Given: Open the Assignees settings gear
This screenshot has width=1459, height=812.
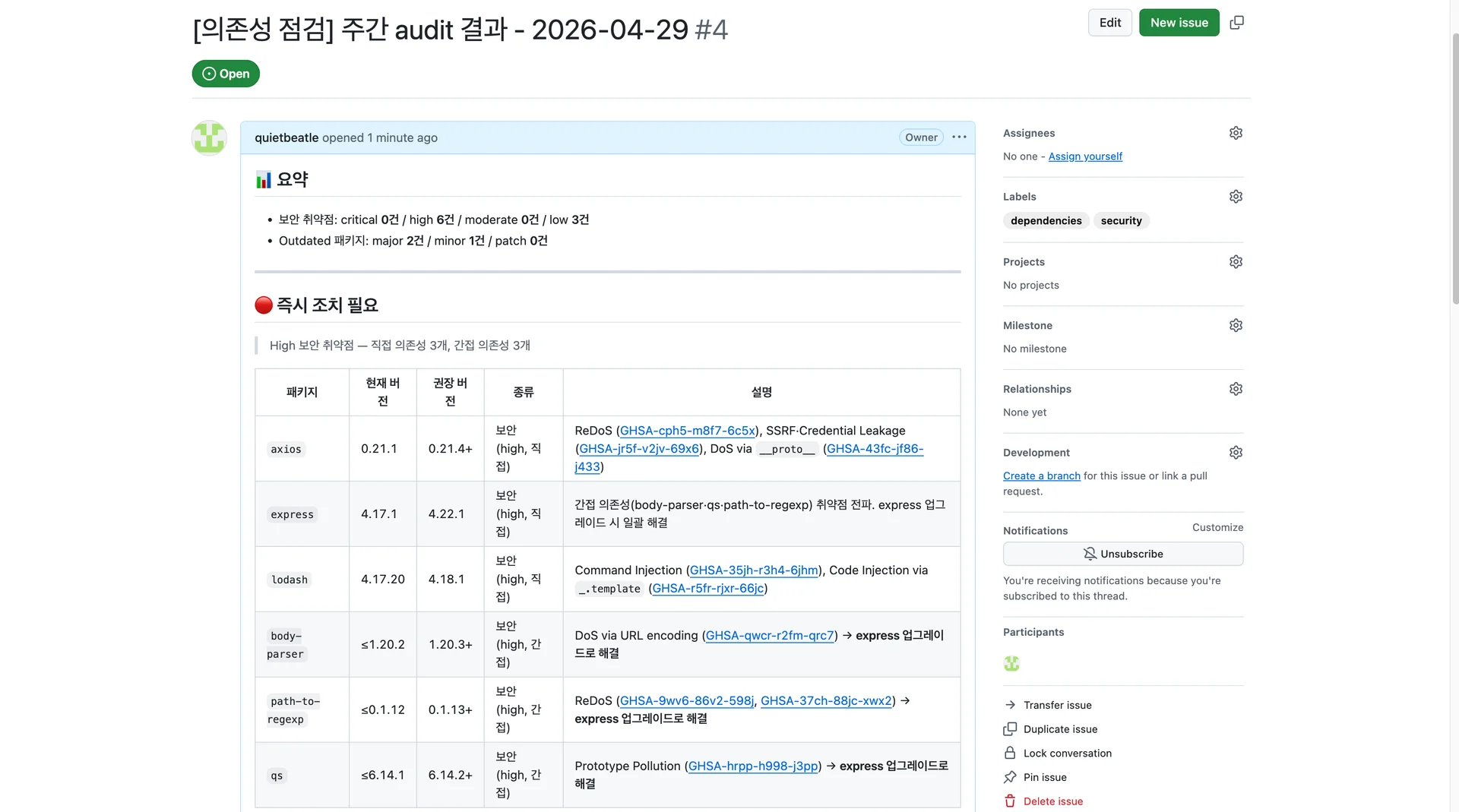Looking at the screenshot, I should point(1235,132).
